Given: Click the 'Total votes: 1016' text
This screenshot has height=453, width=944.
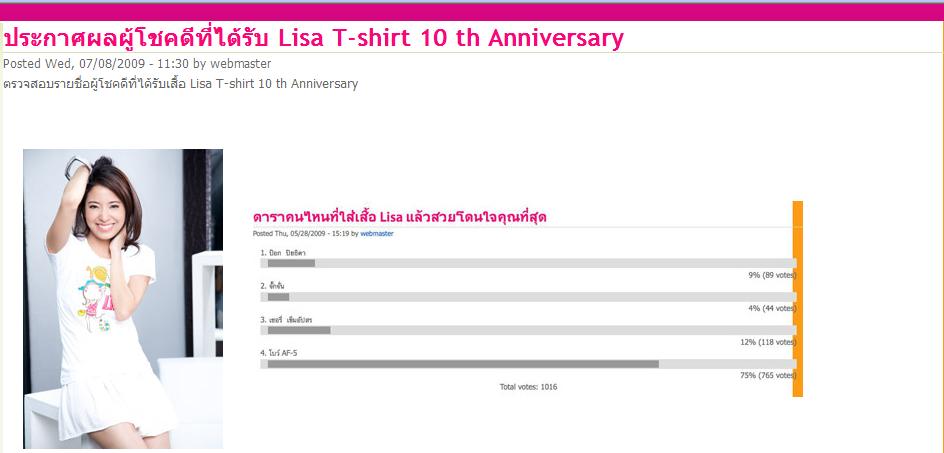Looking at the screenshot, I should coord(528,387).
